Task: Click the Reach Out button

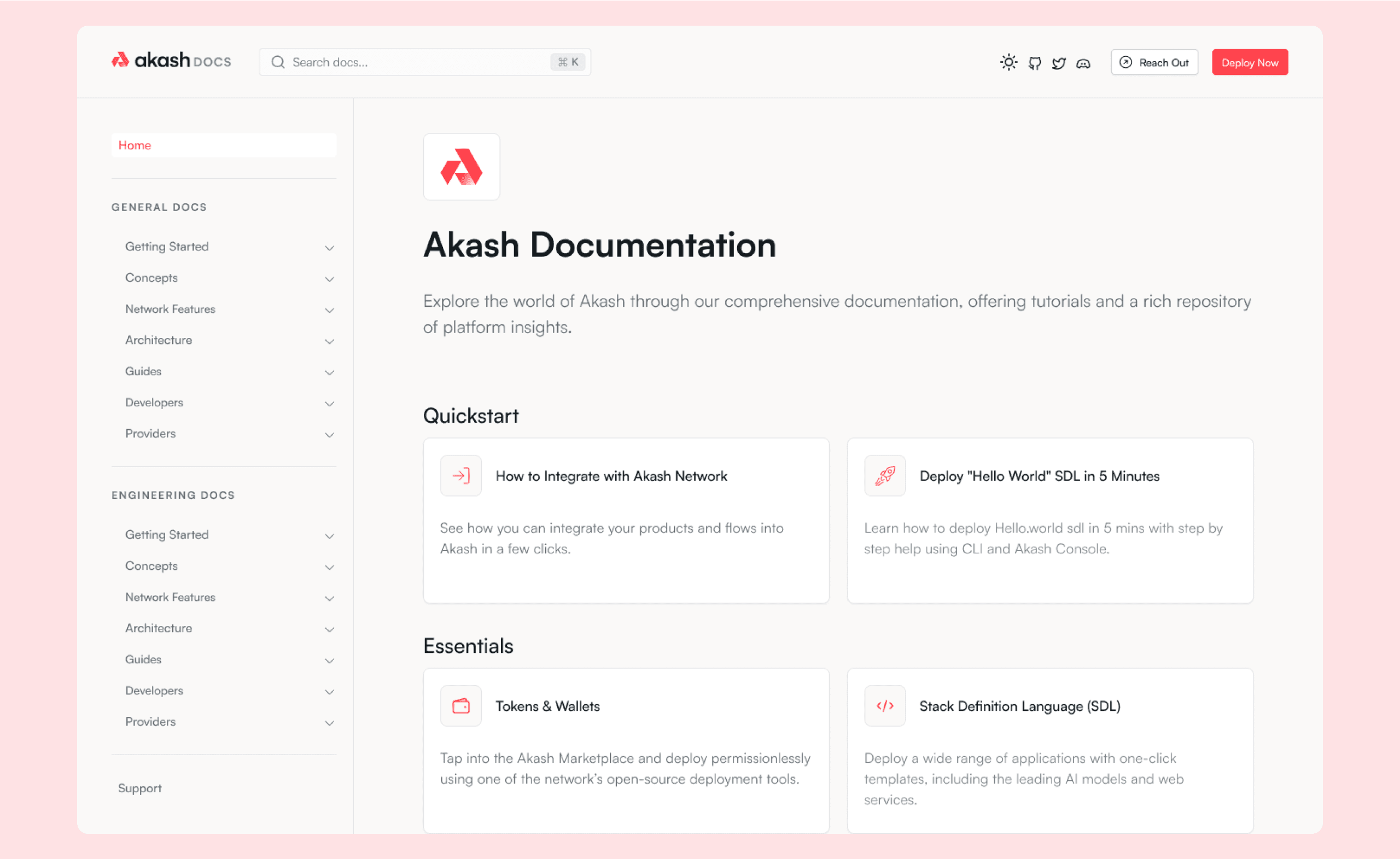Action: (x=1154, y=62)
